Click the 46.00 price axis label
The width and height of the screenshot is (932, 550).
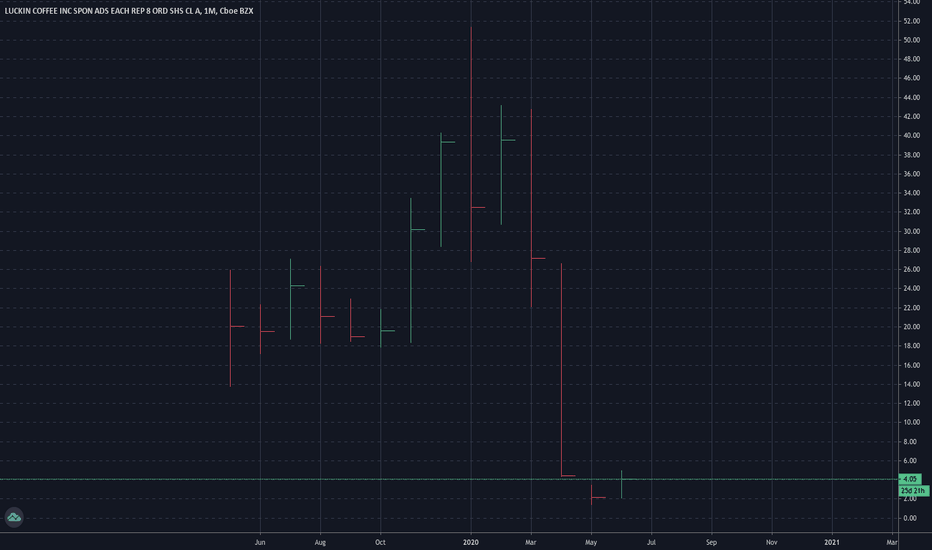point(911,78)
